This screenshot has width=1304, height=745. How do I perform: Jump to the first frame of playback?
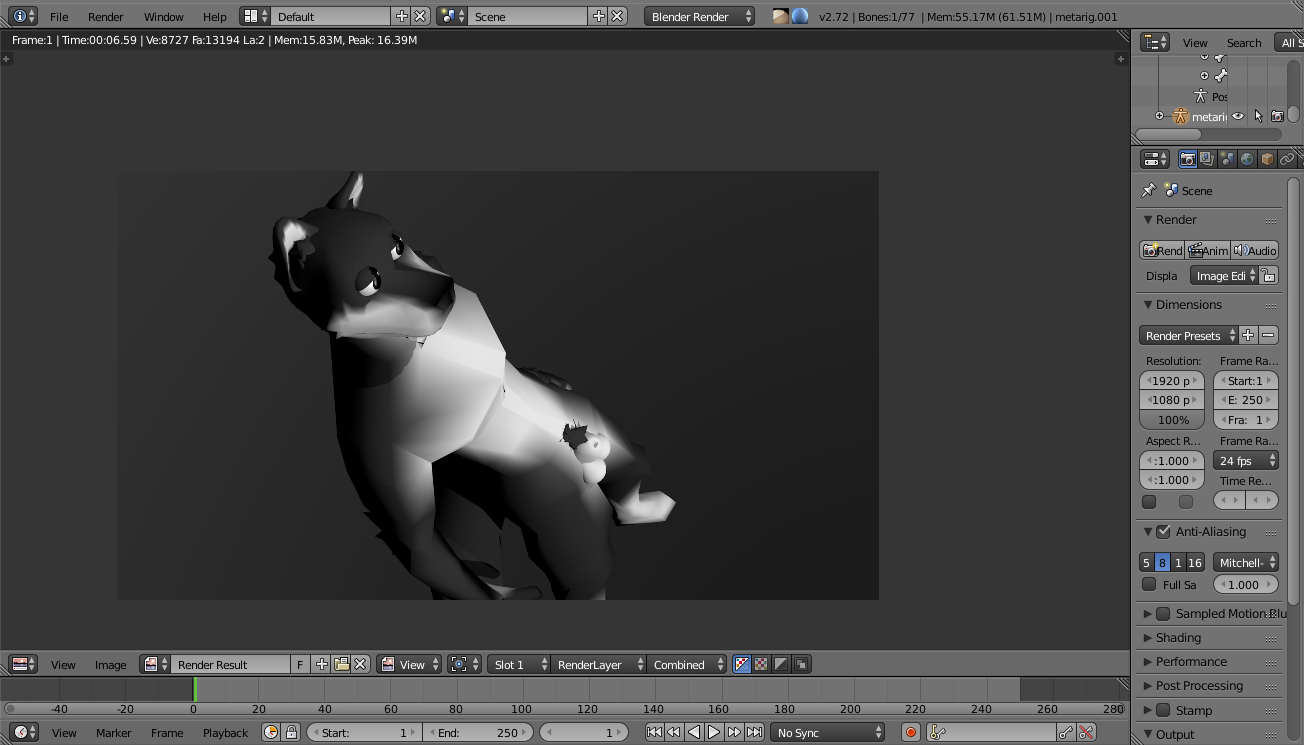click(x=654, y=732)
